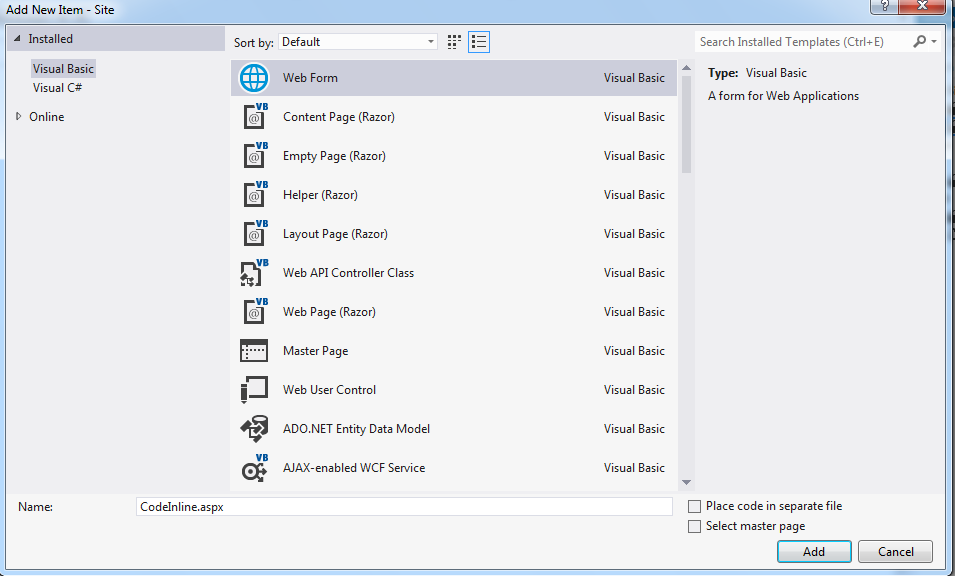This screenshot has width=955, height=576.
Task: Click the search magnifier icon
Action: (919, 41)
